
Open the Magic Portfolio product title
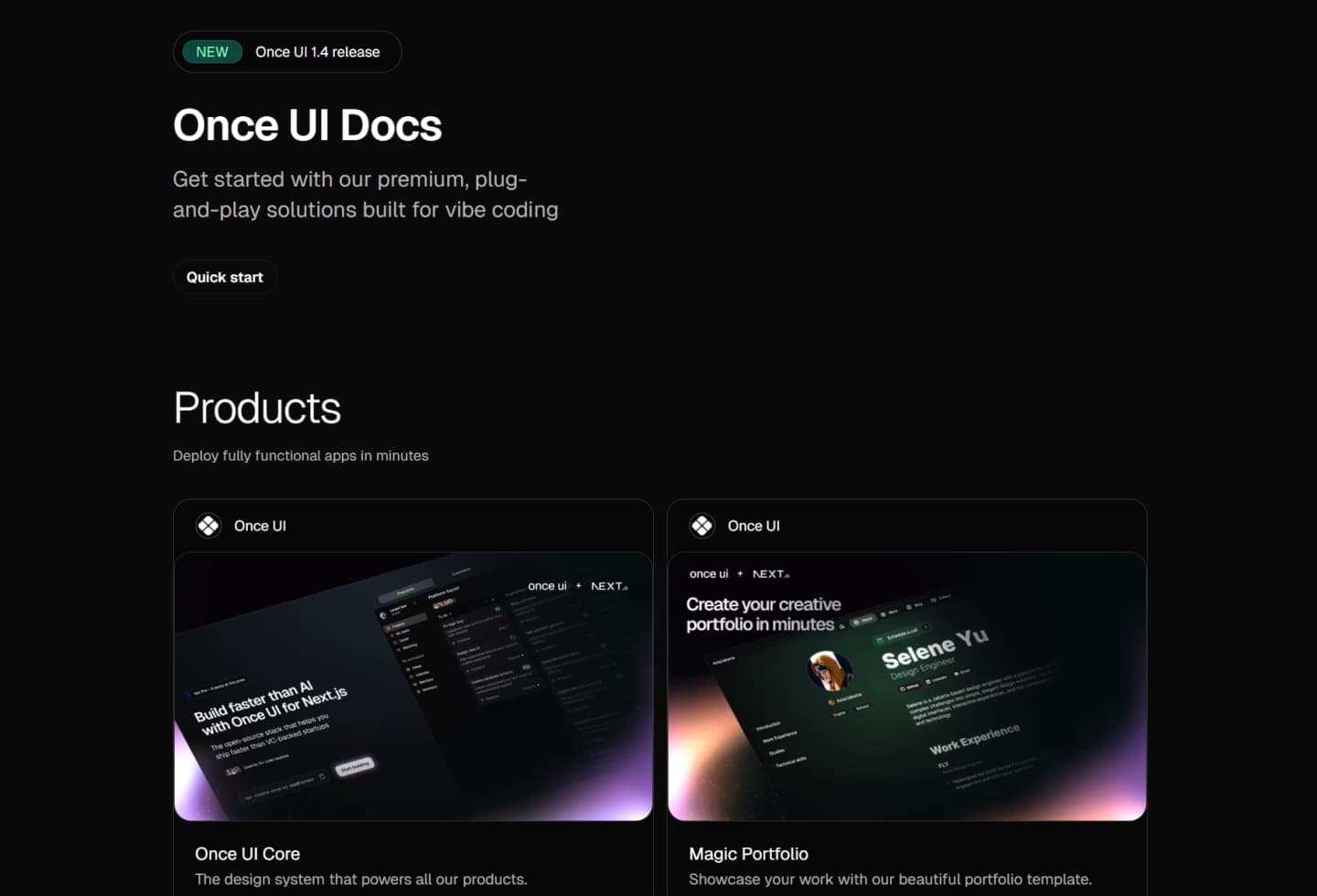point(748,854)
